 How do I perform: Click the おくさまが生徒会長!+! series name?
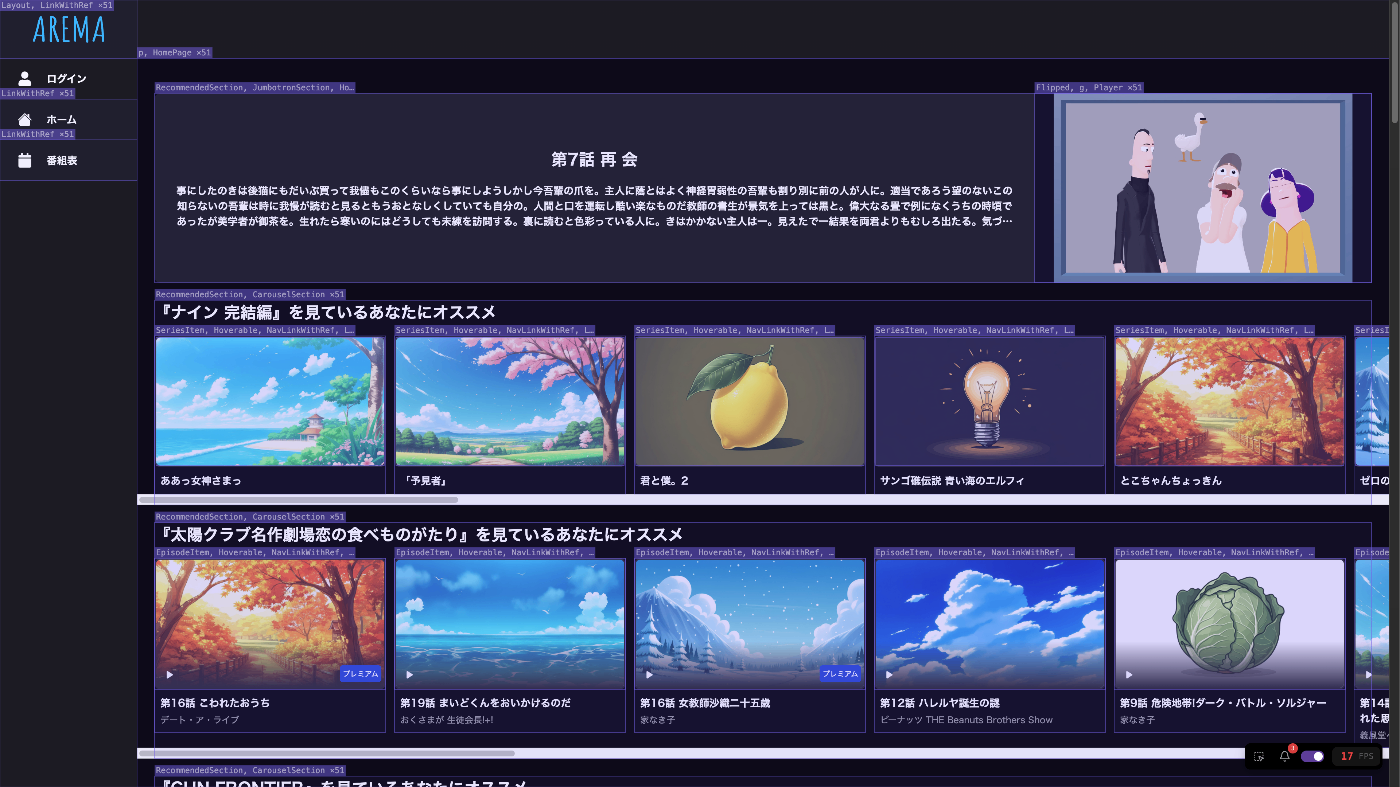click(447, 720)
